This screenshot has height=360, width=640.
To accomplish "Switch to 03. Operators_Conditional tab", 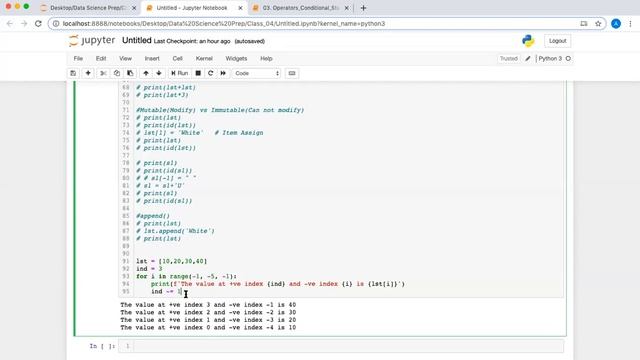I will coord(301,8).
